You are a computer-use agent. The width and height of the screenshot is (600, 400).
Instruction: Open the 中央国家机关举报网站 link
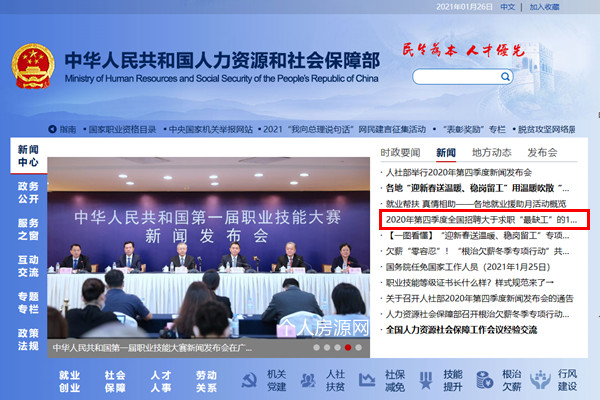coord(210,129)
